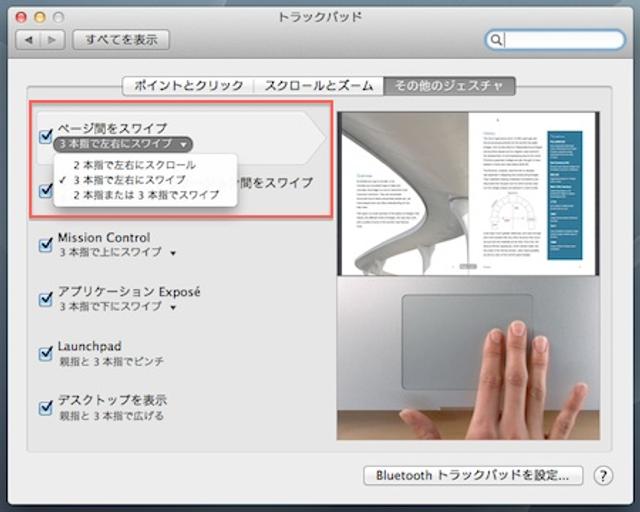Screen dimensions: 640x512
Task: Toggle the Mission Control checkbox
Action: [45, 245]
